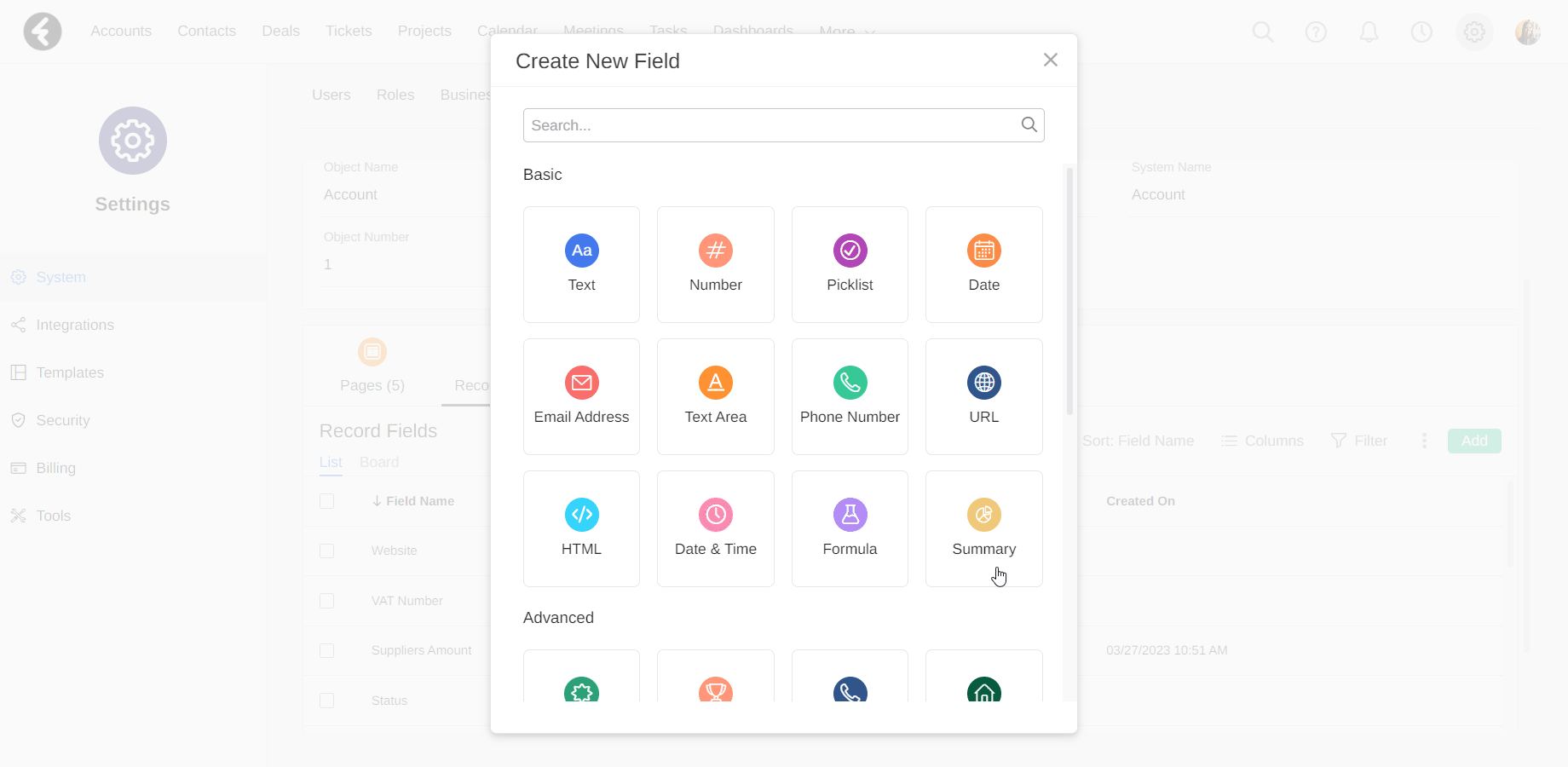This screenshot has width=1568, height=767.
Task: Sort by the Field Name column header
Action: click(413, 501)
